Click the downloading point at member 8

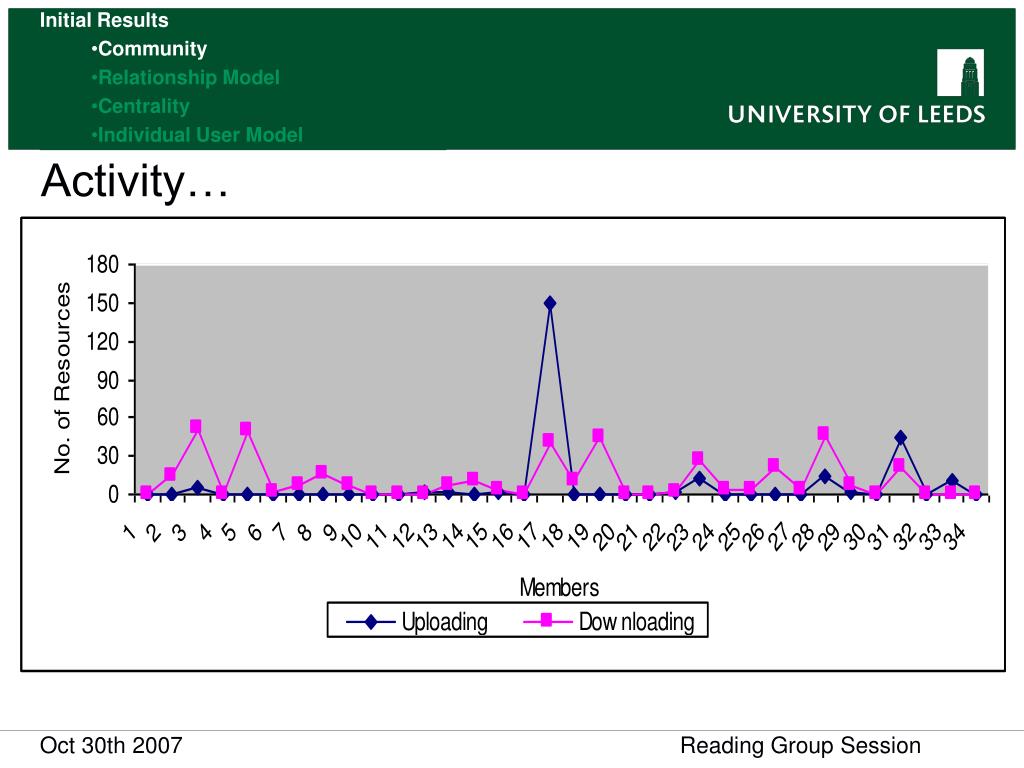pos(321,472)
